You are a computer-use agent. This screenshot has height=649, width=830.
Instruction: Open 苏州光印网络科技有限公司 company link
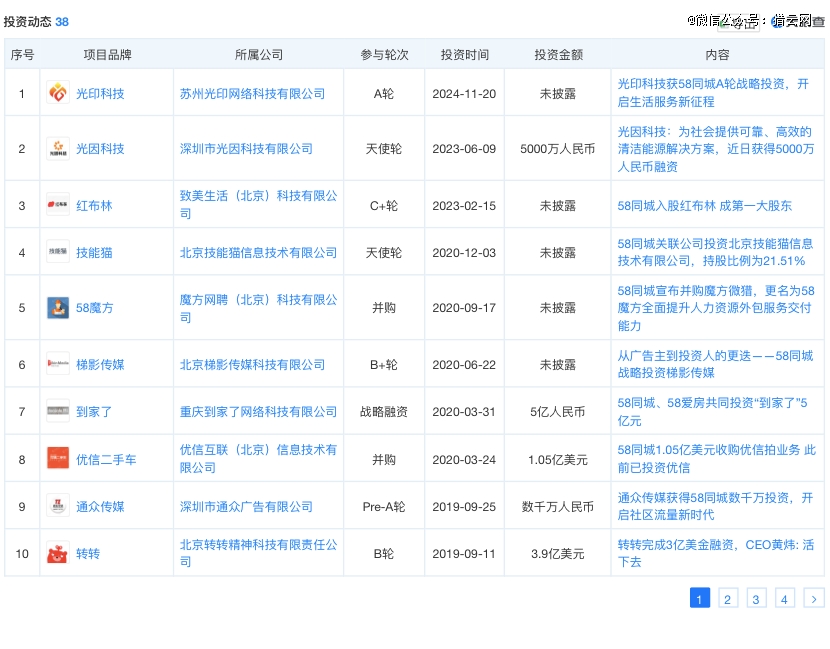(x=252, y=94)
